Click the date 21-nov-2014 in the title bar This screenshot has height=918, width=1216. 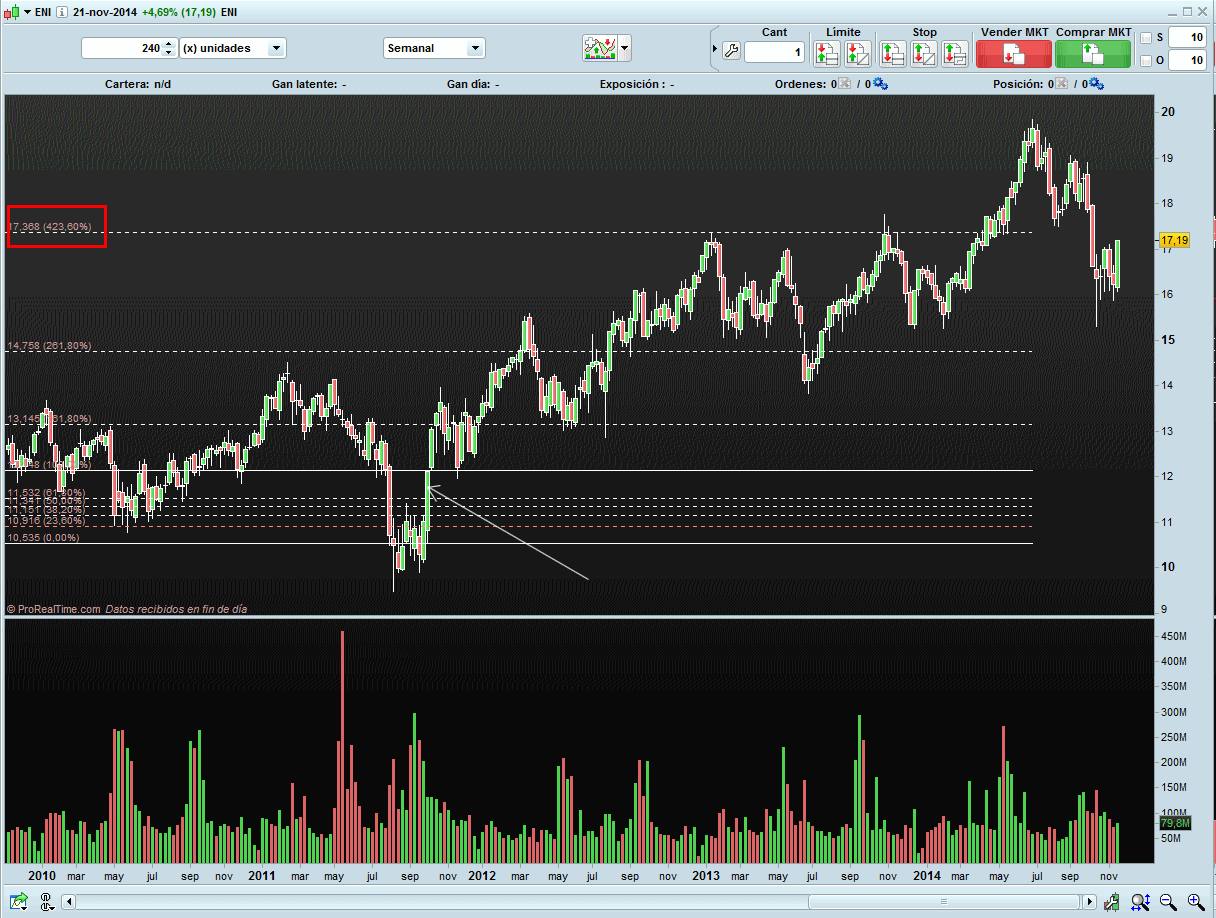(105, 11)
